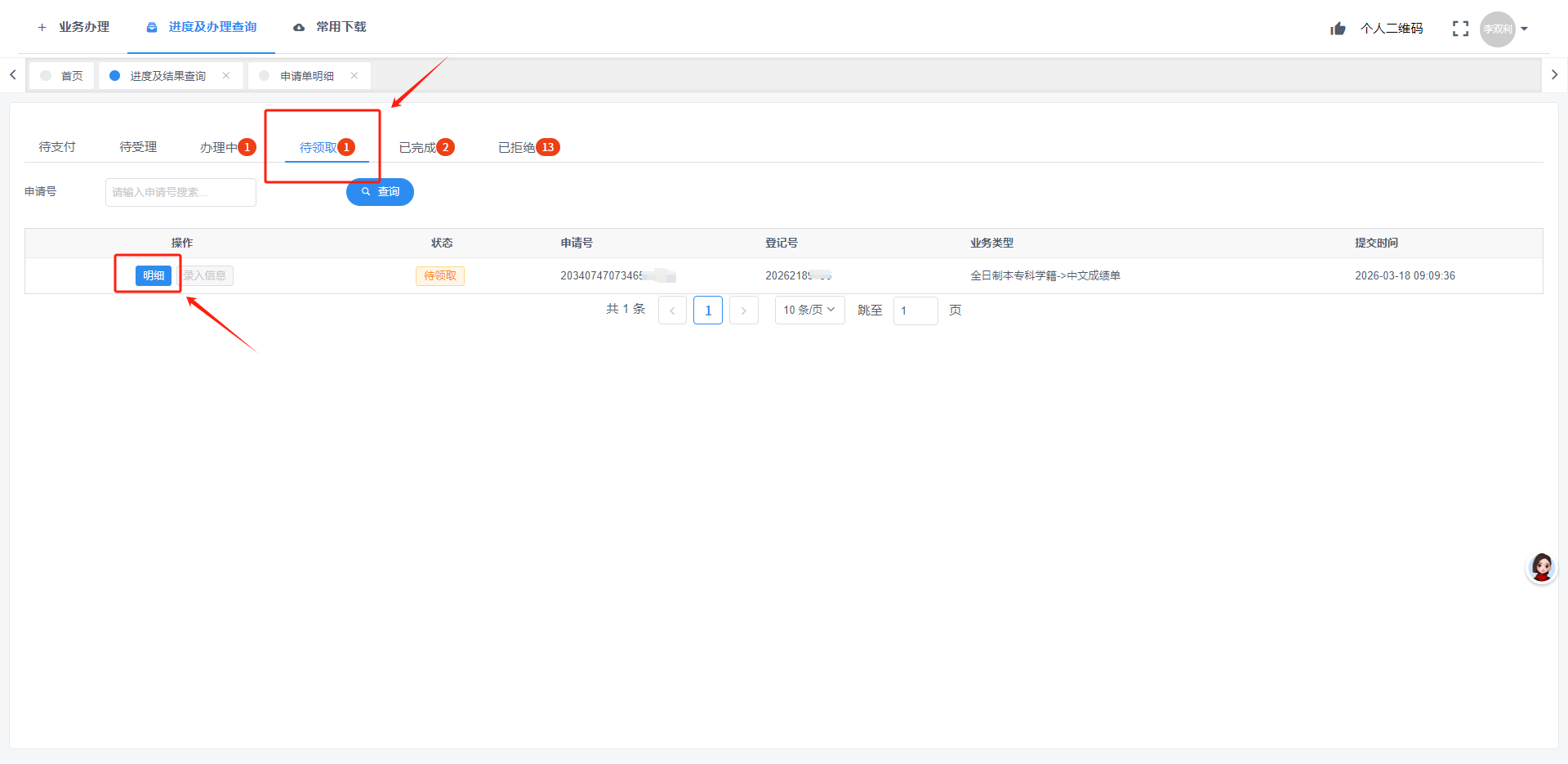Open the 业务办理 menu
The image size is (1568, 764).
click(73, 27)
